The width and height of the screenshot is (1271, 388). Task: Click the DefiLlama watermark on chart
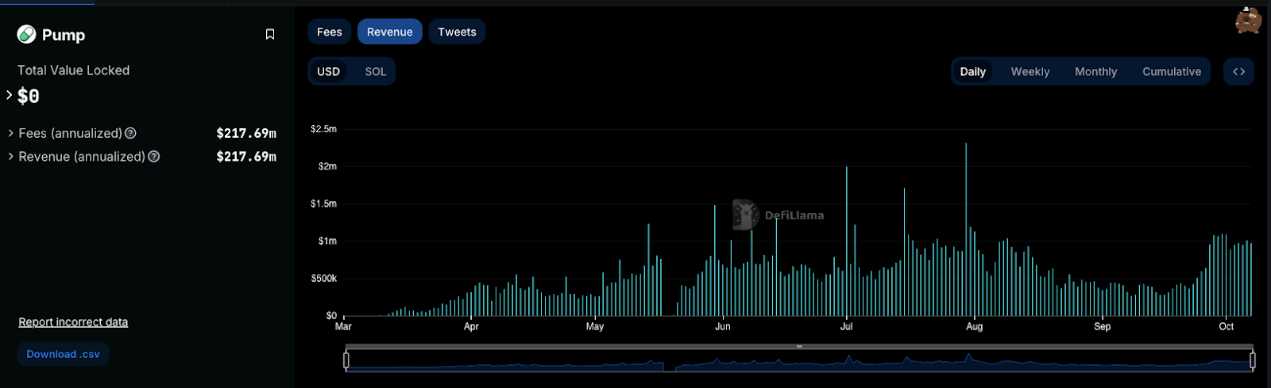tap(778, 214)
